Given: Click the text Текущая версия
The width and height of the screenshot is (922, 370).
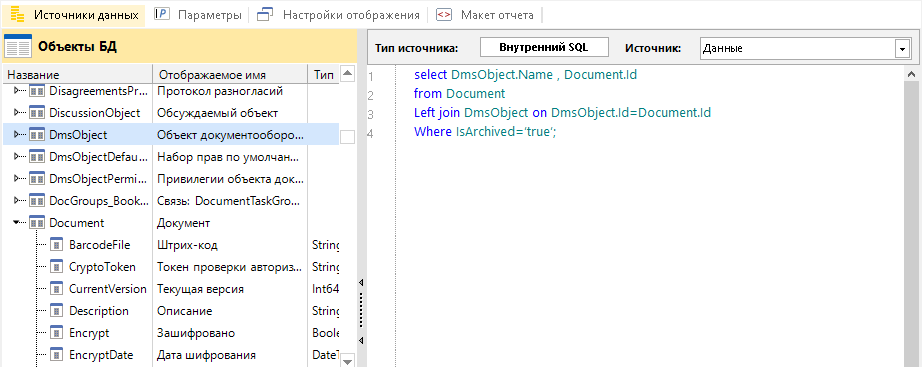Looking at the screenshot, I should (x=200, y=289).
